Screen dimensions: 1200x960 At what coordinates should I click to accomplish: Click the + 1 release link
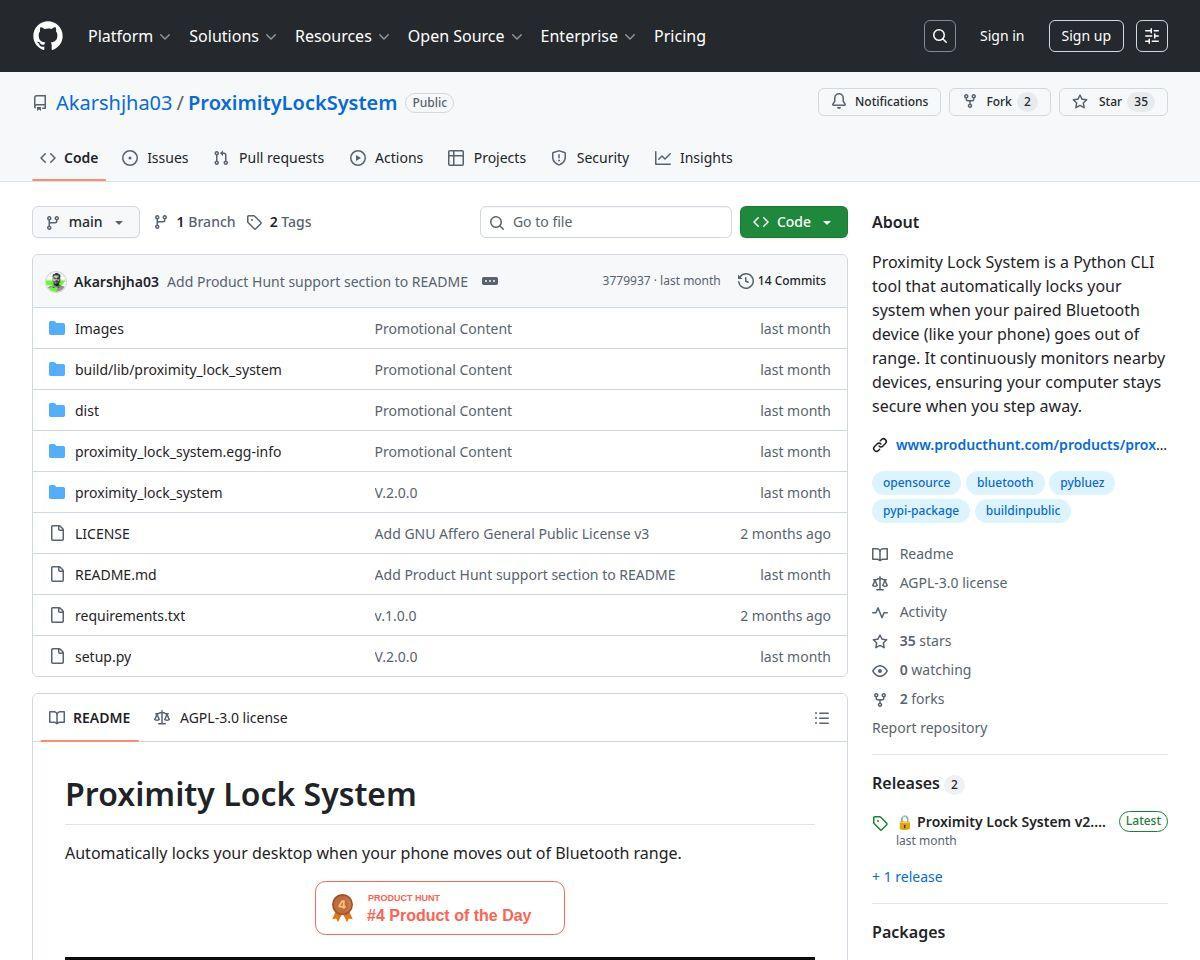click(907, 877)
